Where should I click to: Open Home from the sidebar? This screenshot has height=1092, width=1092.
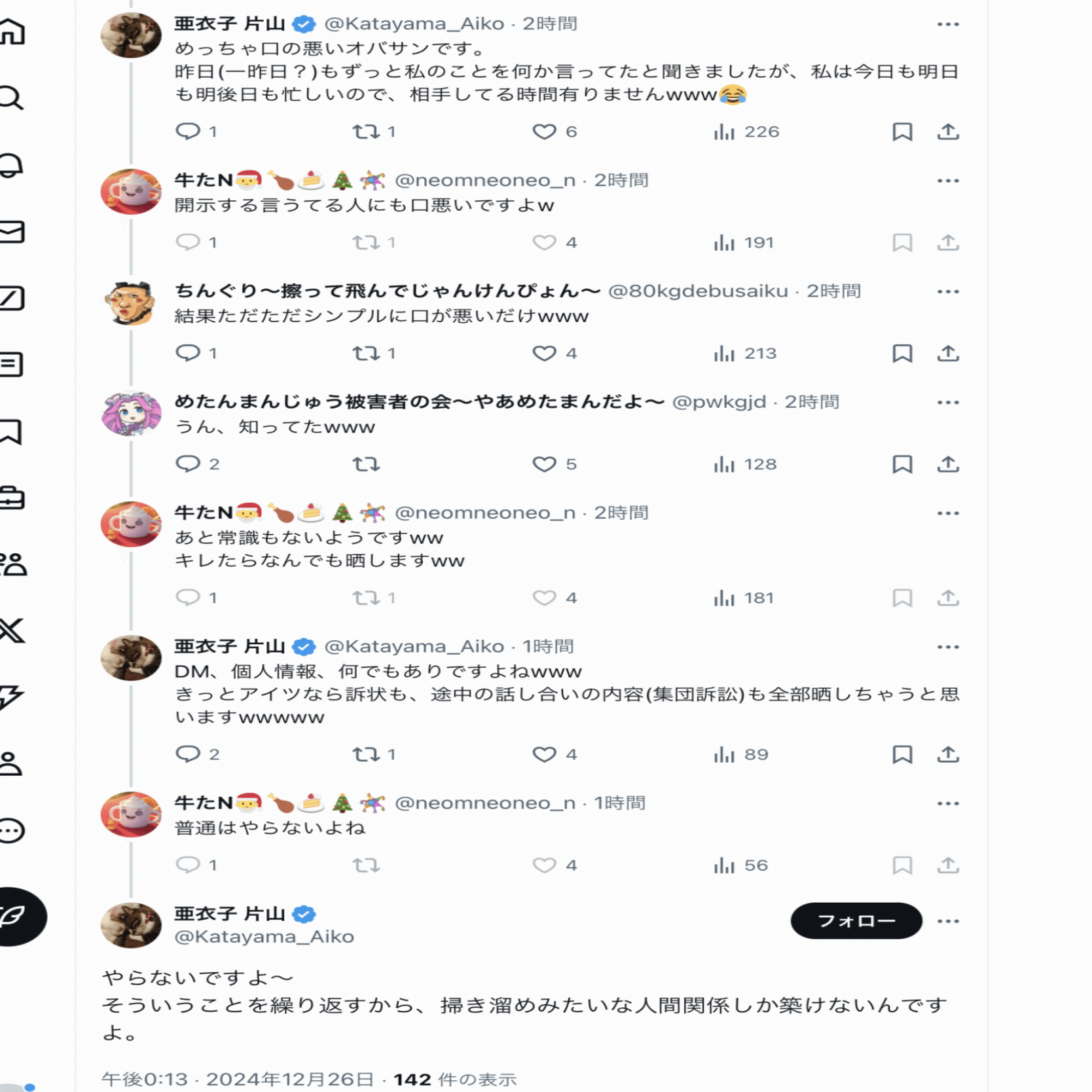pyautogui.click(x=12, y=31)
